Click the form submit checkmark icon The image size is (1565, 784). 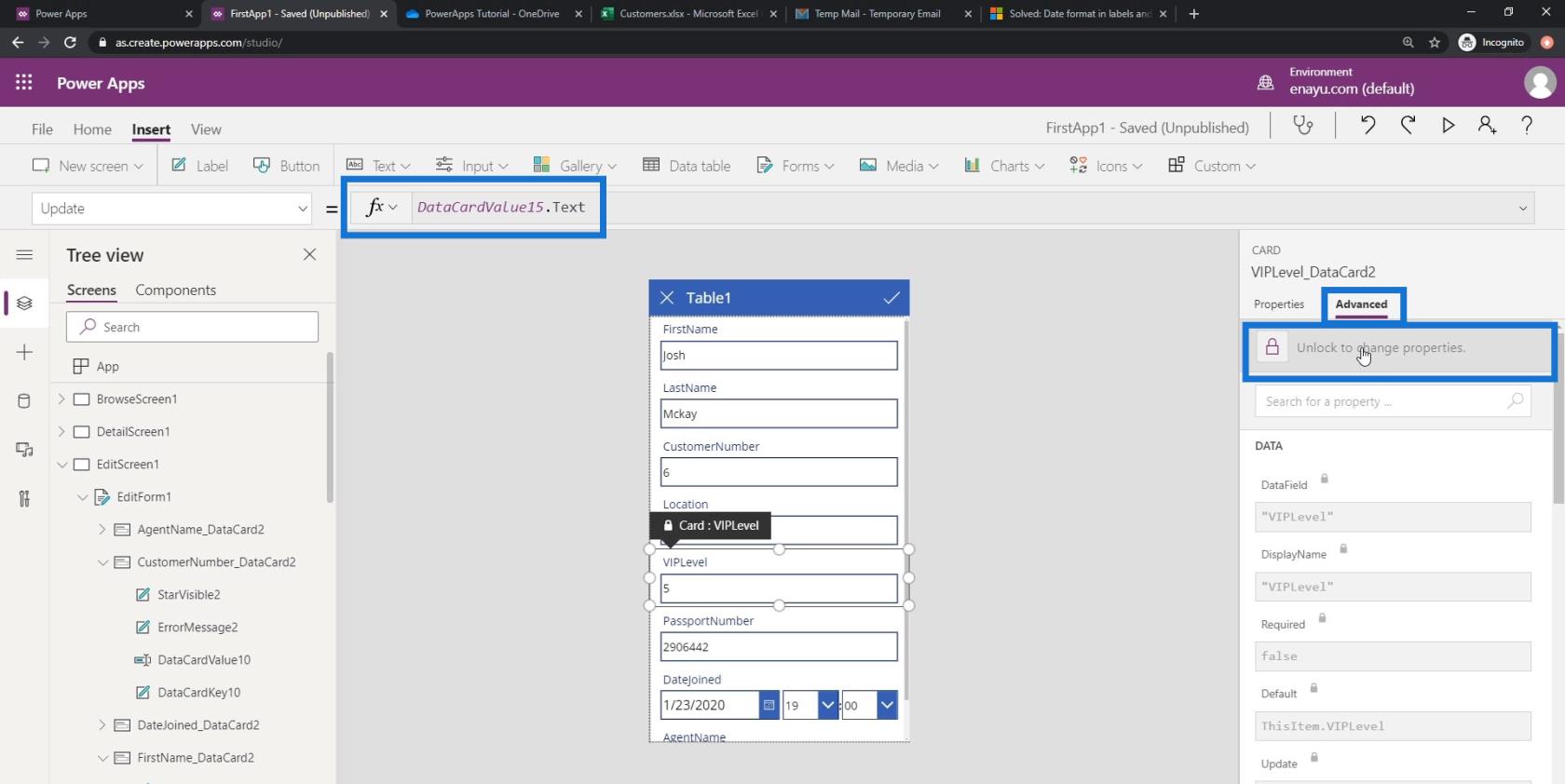point(891,297)
